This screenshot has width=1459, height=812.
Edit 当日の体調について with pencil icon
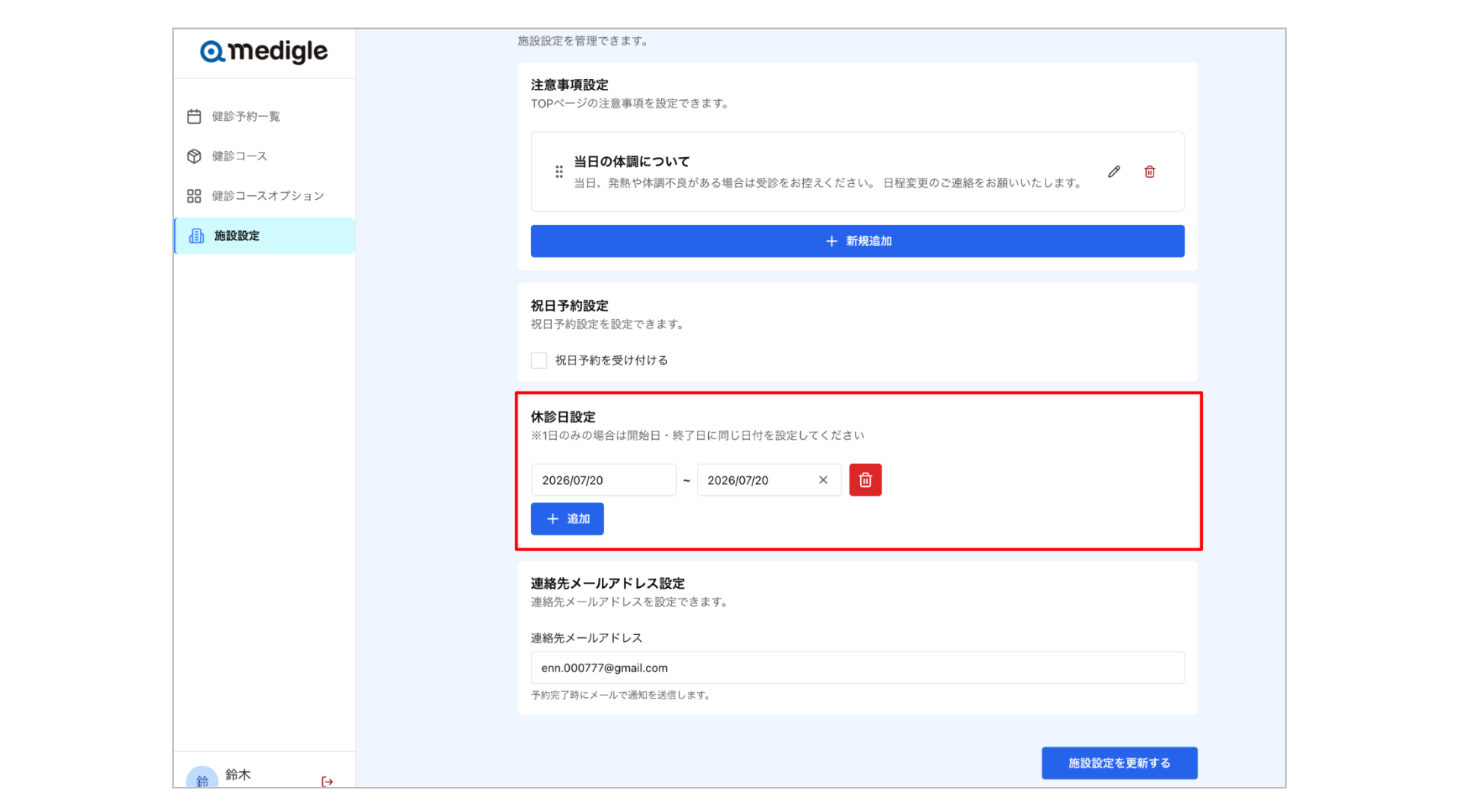pyautogui.click(x=1114, y=172)
